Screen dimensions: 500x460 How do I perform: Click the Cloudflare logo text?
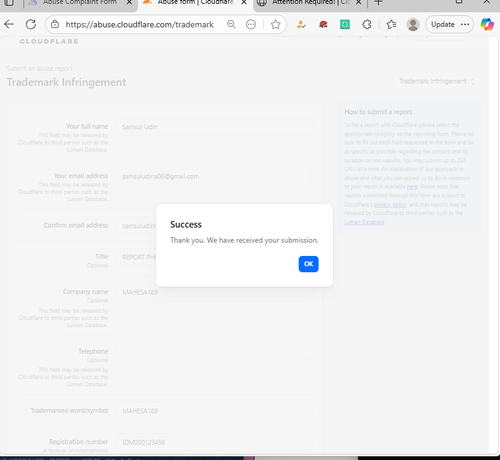coord(49,41)
